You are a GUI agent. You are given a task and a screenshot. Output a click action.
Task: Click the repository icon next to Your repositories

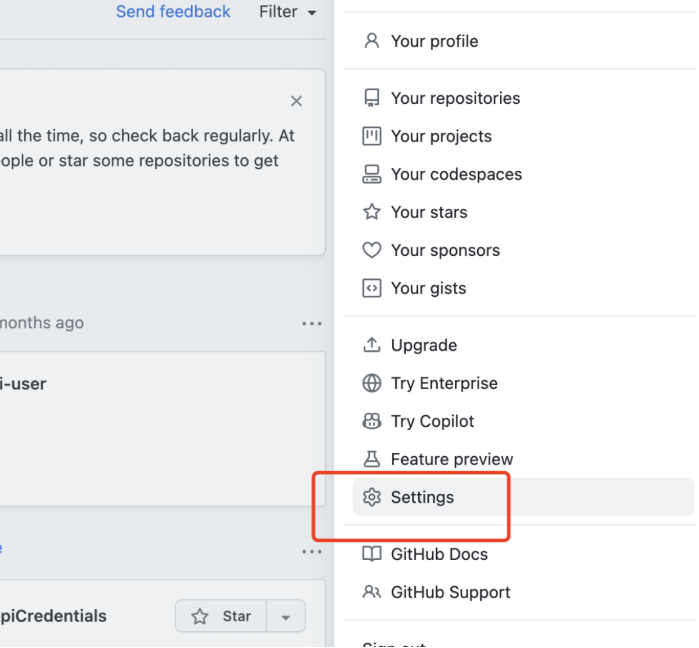pyautogui.click(x=372, y=98)
